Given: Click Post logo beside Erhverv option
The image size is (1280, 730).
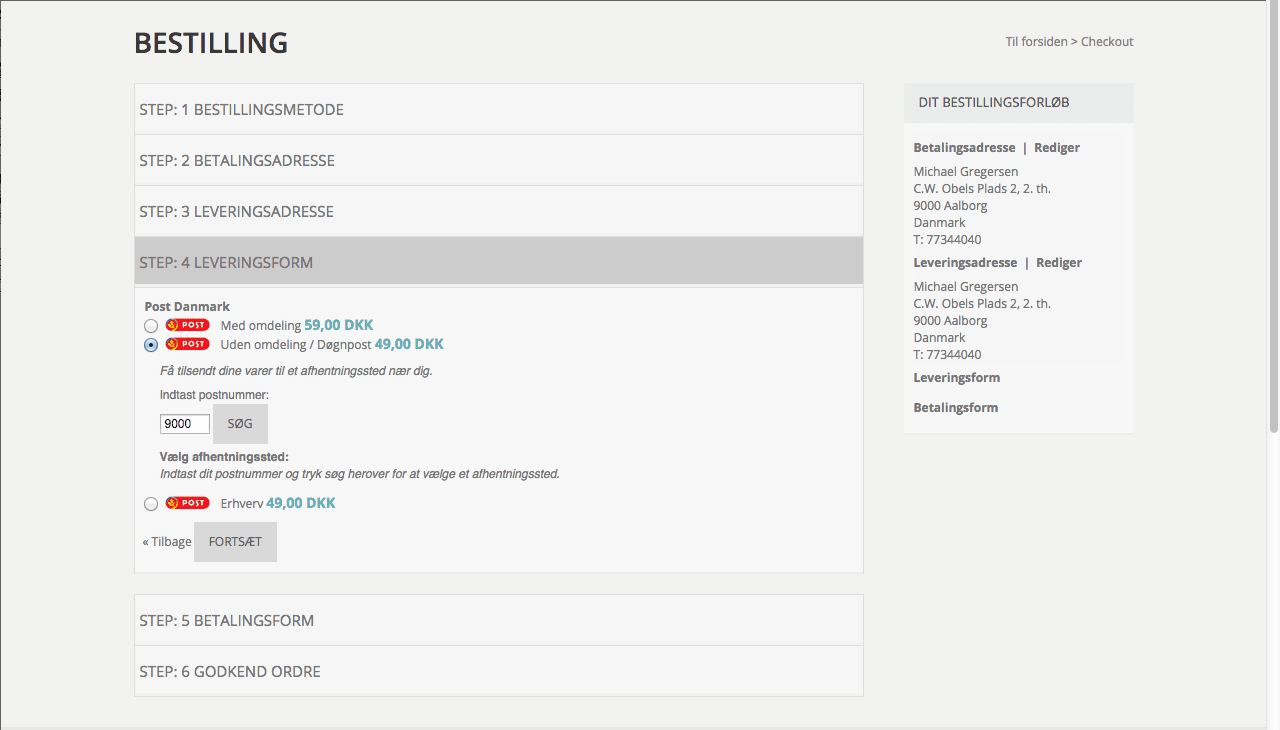Looking at the screenshot, I should (187, 503).
